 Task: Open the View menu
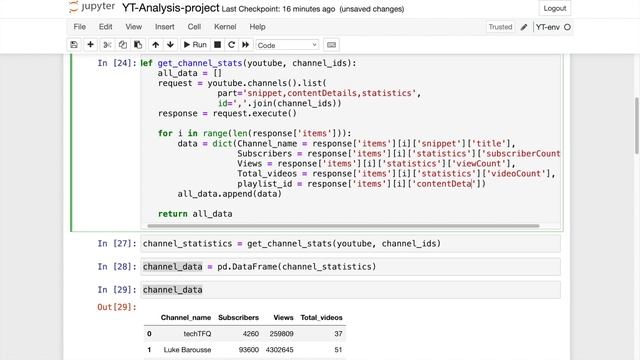point(133,27)
